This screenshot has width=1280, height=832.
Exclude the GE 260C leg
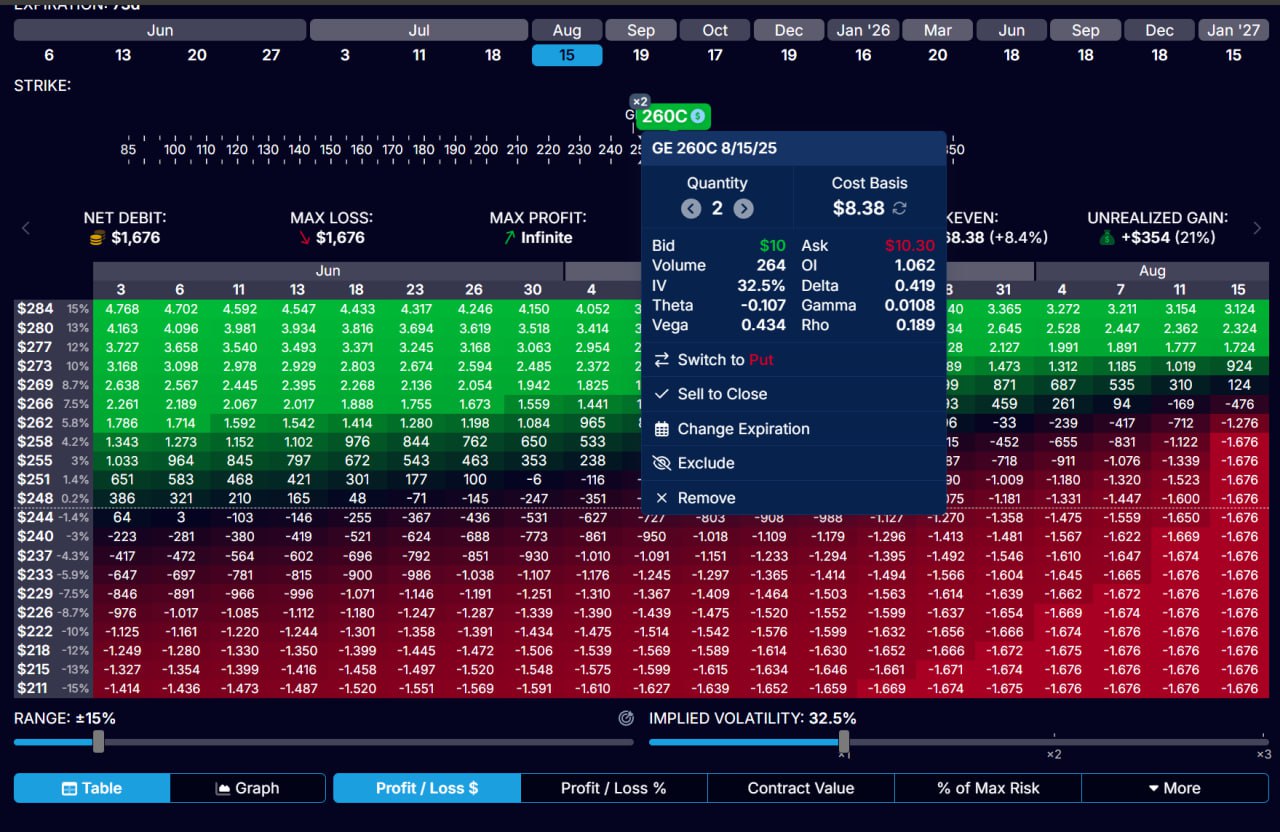[705, 463]
